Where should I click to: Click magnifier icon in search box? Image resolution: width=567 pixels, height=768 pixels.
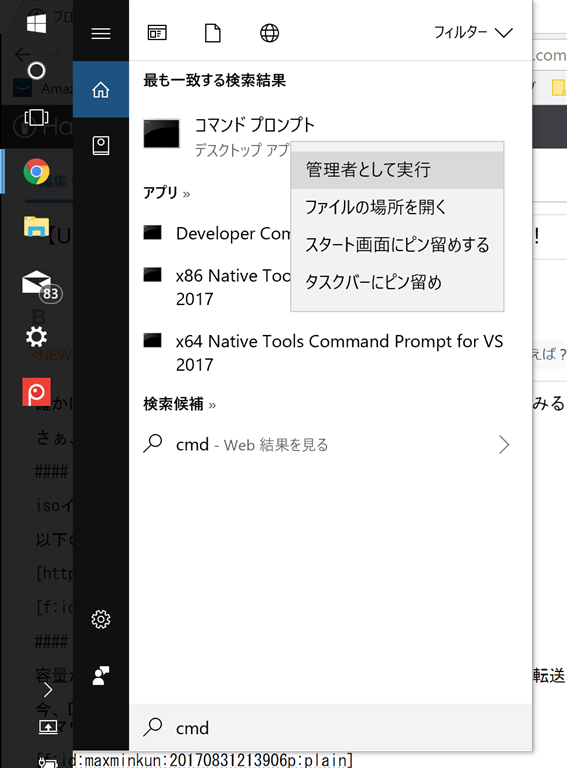[x=153, y=727]
